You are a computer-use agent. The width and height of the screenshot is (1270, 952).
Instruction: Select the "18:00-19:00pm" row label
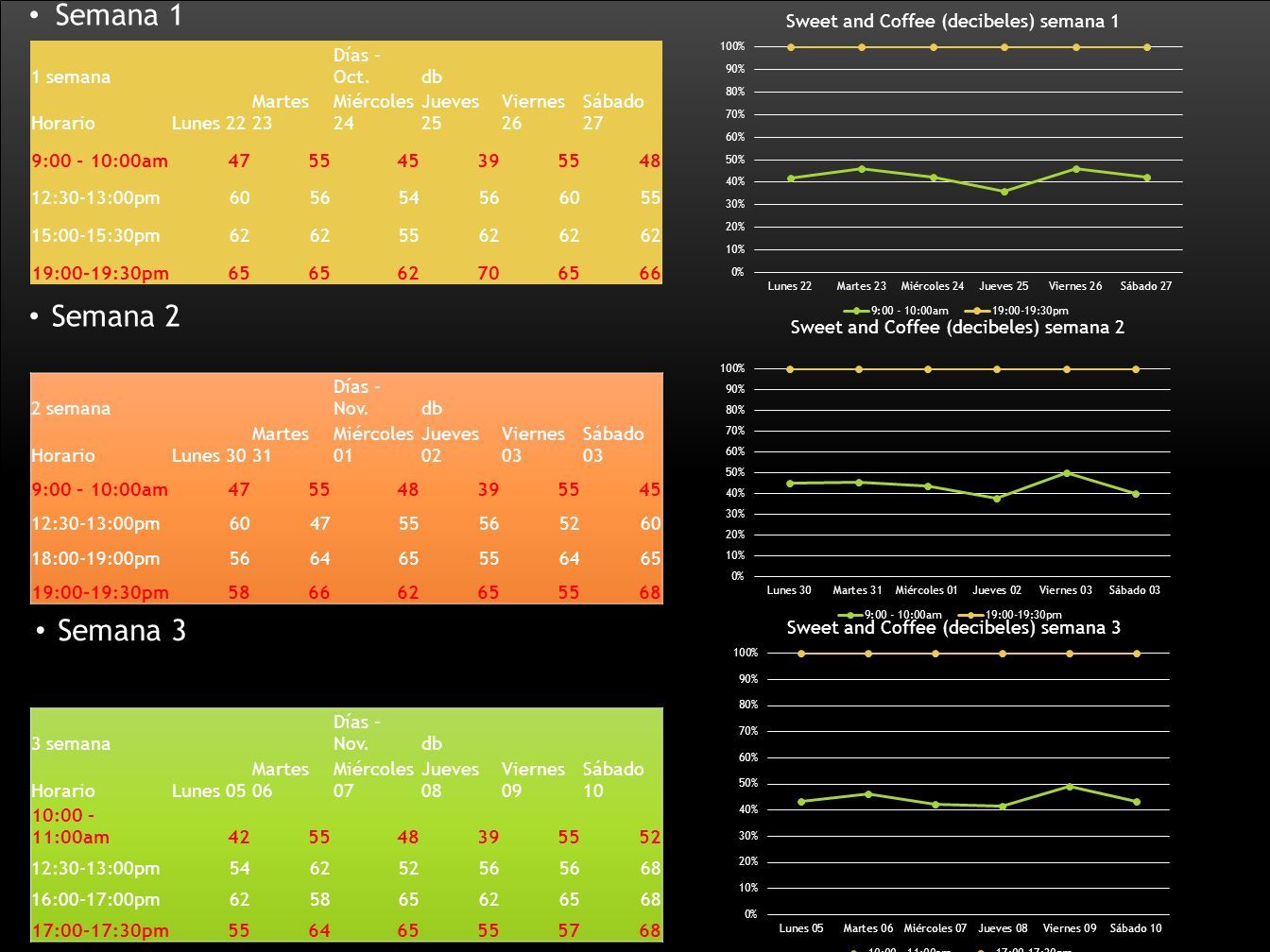click(95, 558)
